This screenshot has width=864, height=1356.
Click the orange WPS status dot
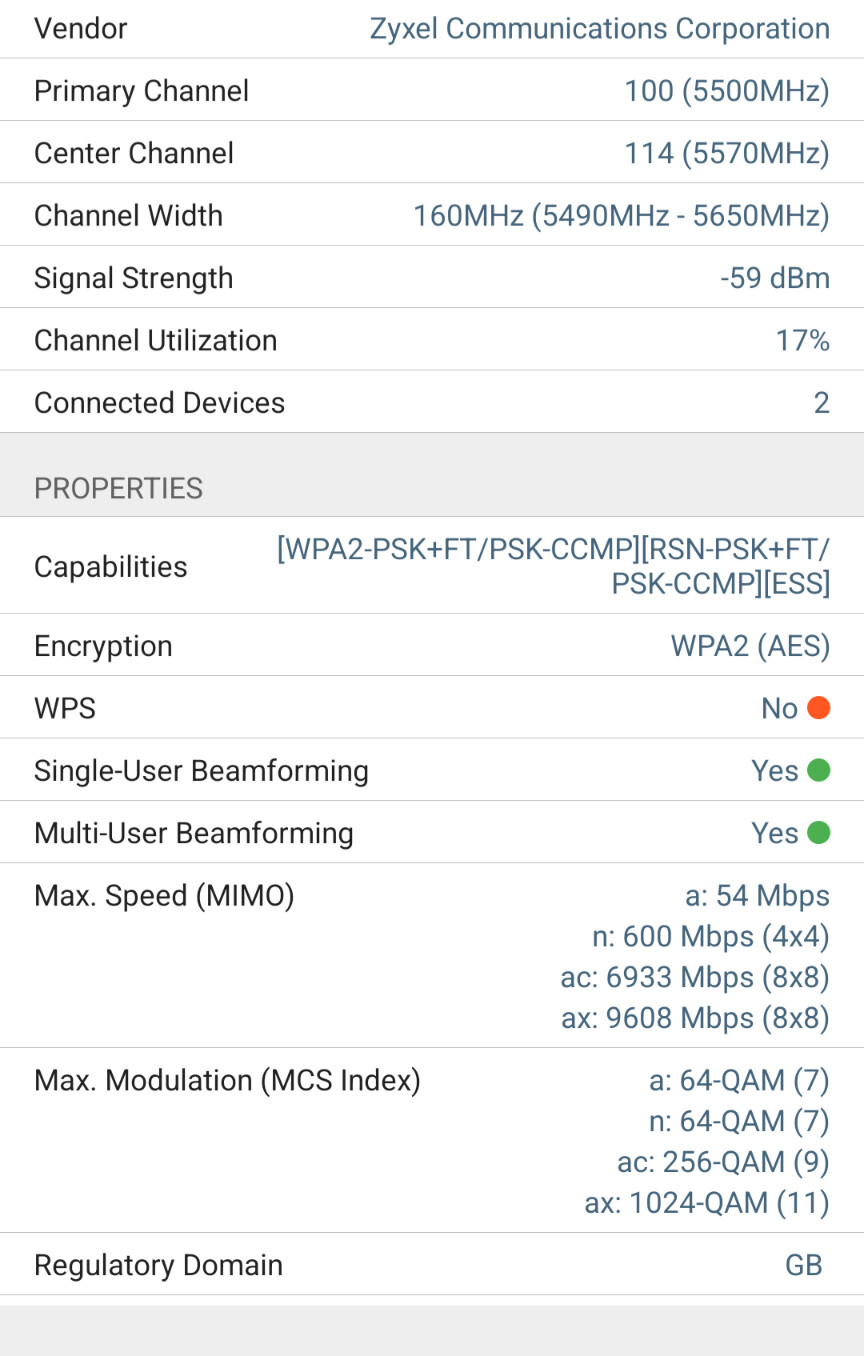click(x=819, y=708)
